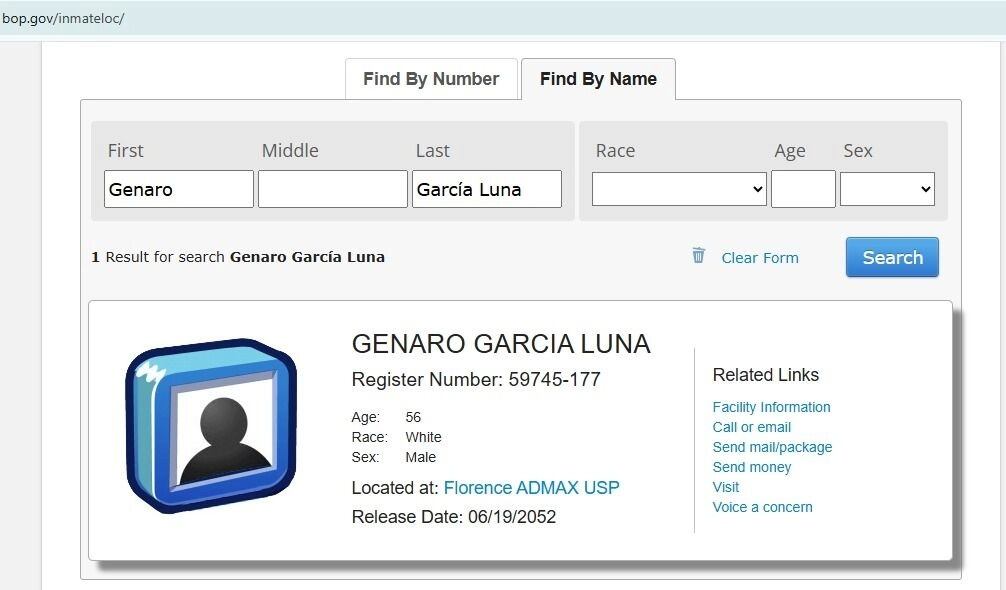Open the Send mail/package link

772,447
